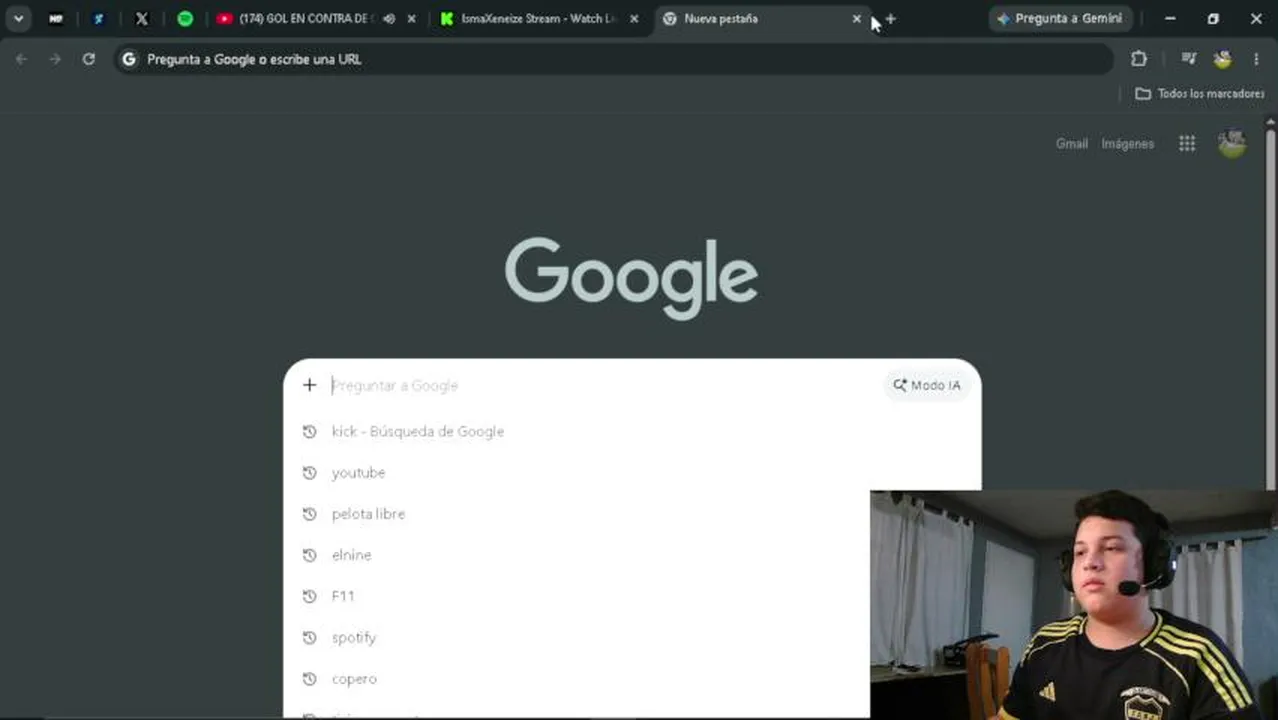This screenshot has width=1278, height=720.
Task: Click the Pregunta a Gemini button
Action: 1060,18
